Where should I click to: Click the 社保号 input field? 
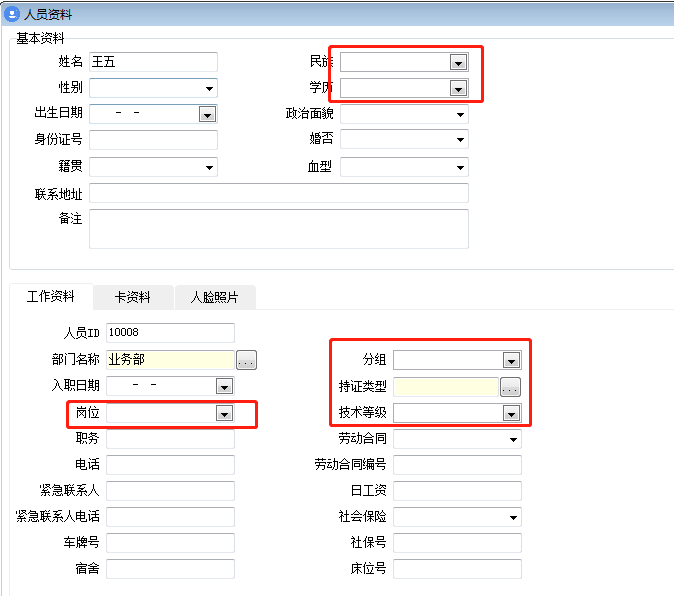pos(457,543)
